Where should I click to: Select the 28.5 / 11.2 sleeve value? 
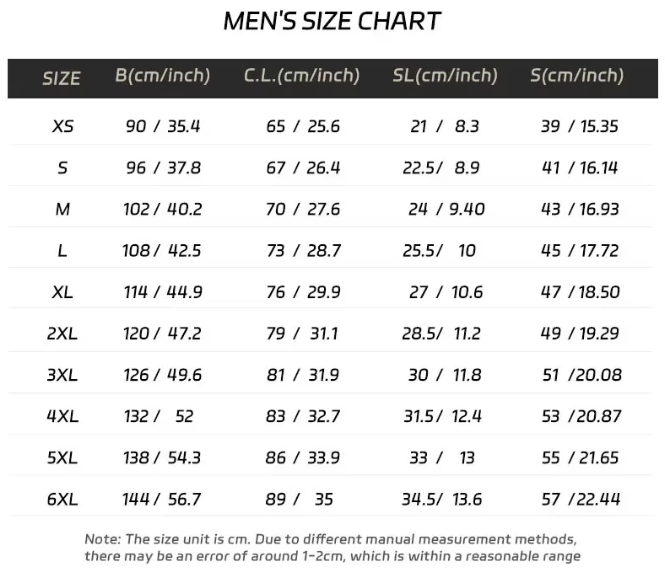(x=441, y=334)
